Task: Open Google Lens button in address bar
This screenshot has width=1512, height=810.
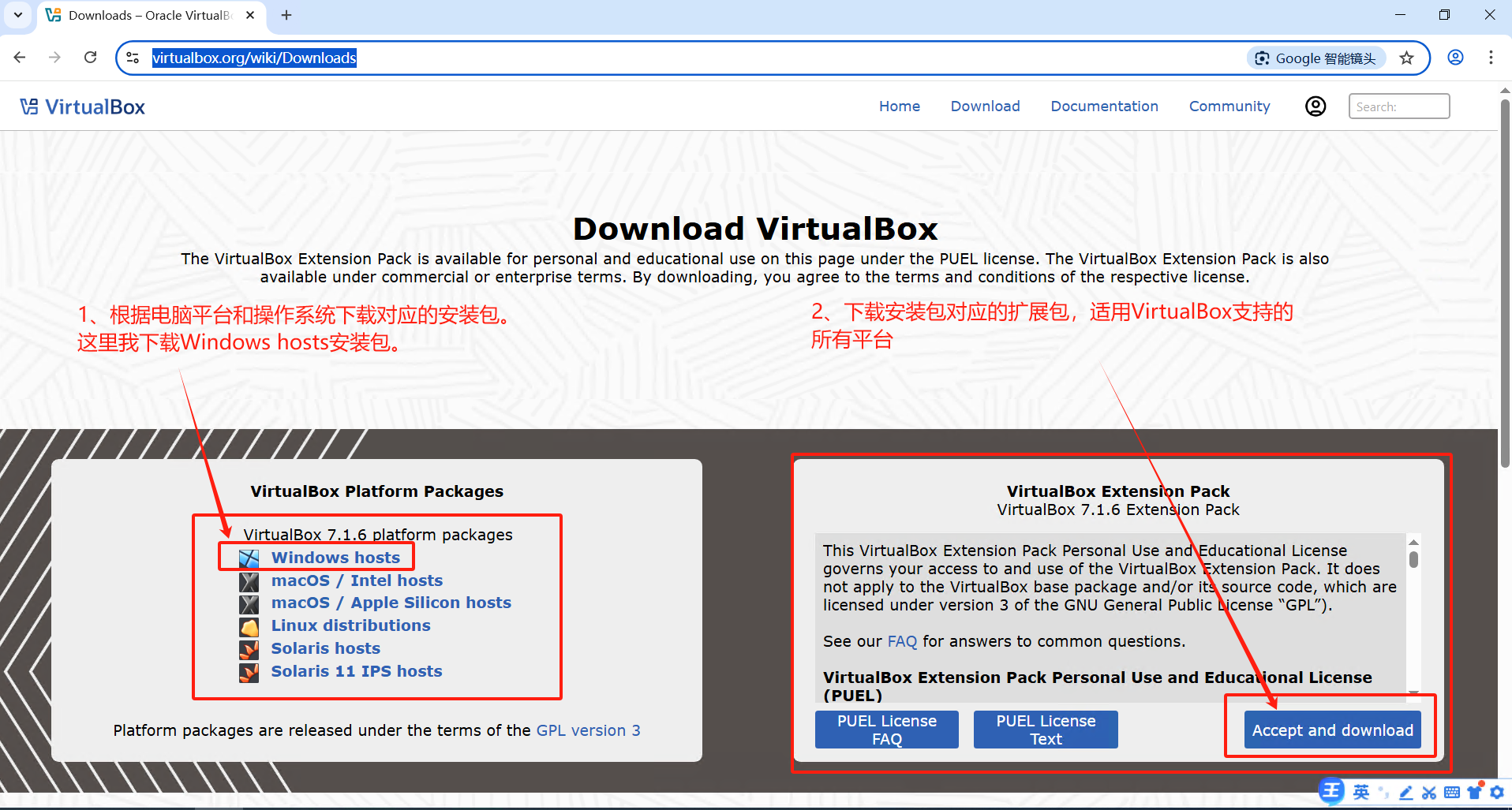Action: 1316,58
